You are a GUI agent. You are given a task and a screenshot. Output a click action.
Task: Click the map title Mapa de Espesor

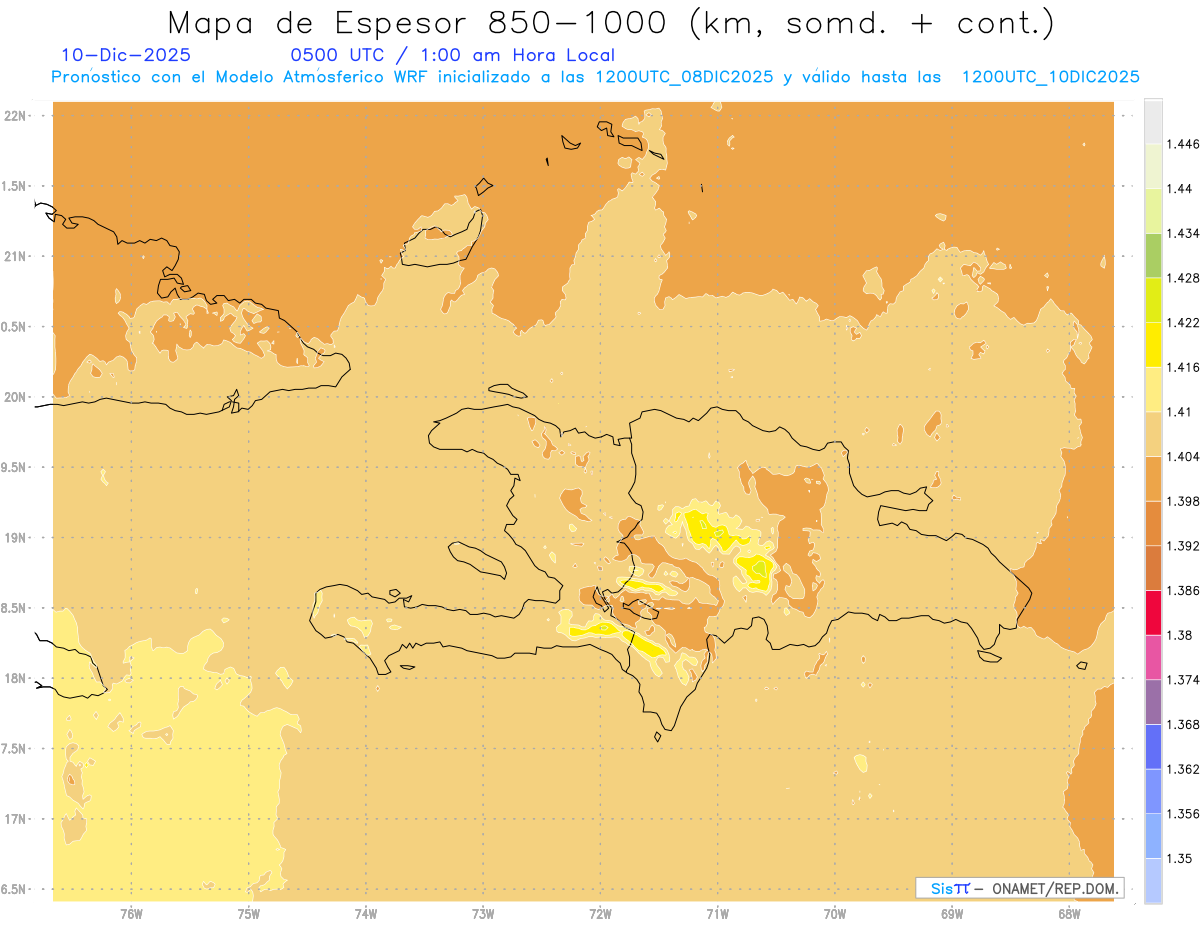click(x=610, y=24)
